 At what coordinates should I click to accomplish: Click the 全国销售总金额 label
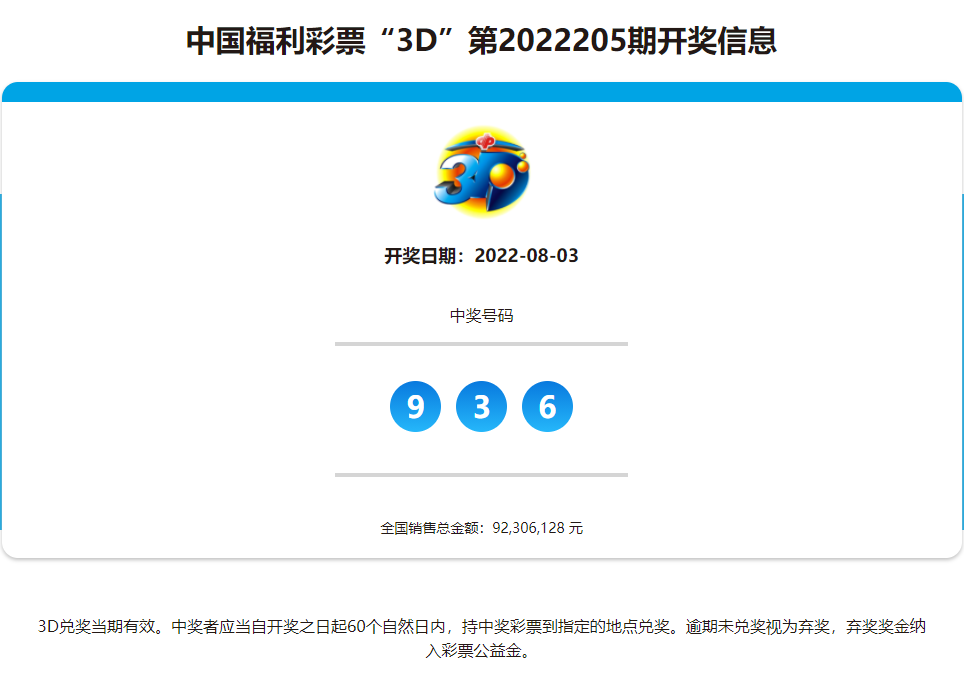click(432, 528)
